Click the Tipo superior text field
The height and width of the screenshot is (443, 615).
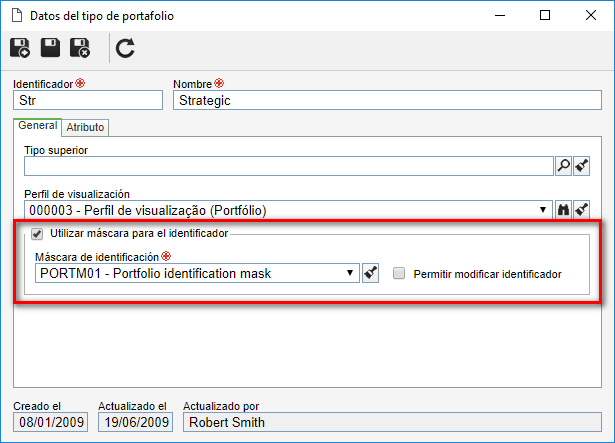(x=289, y=166)
